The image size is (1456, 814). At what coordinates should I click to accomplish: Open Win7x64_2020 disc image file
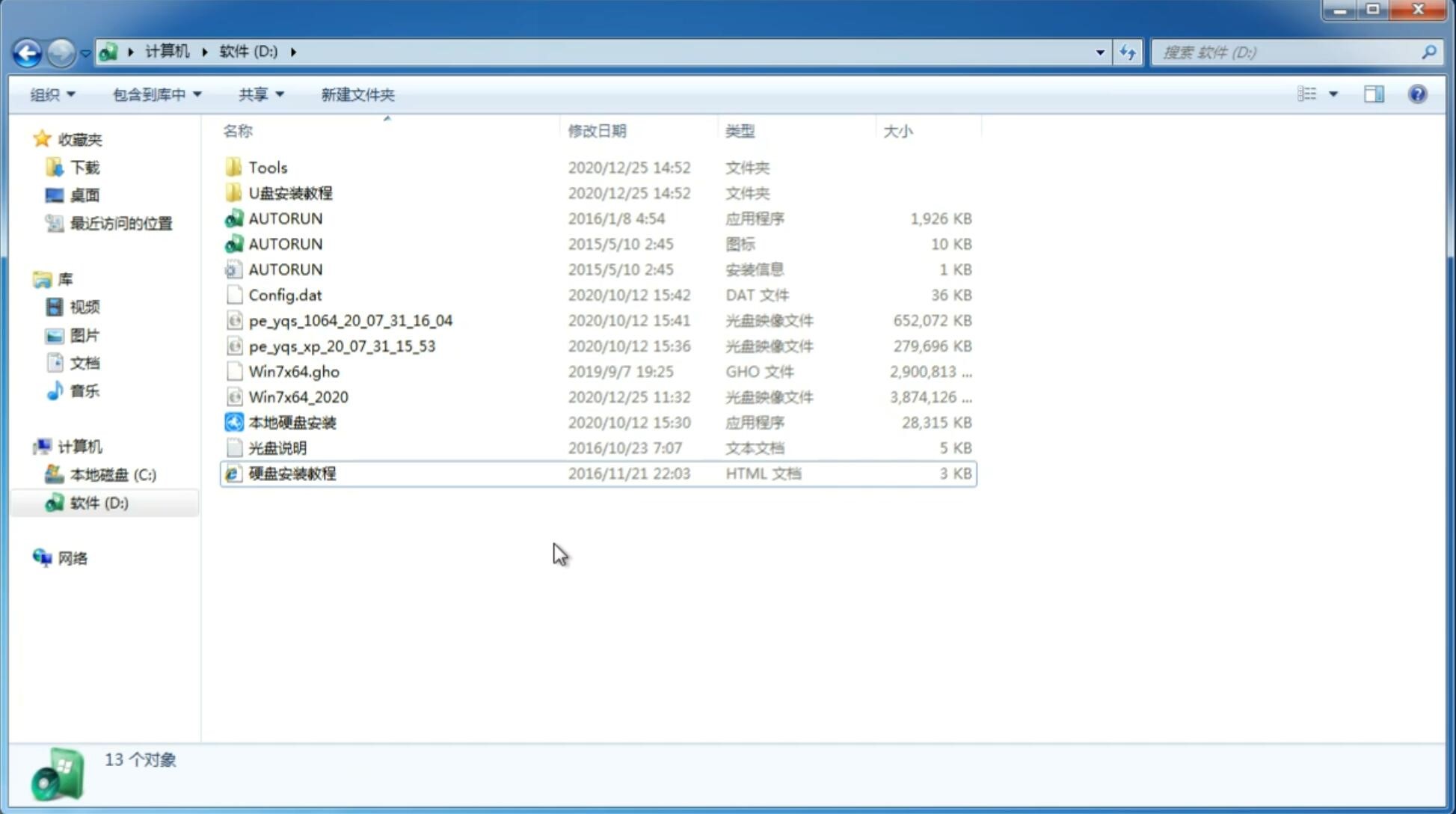(297, 396)
